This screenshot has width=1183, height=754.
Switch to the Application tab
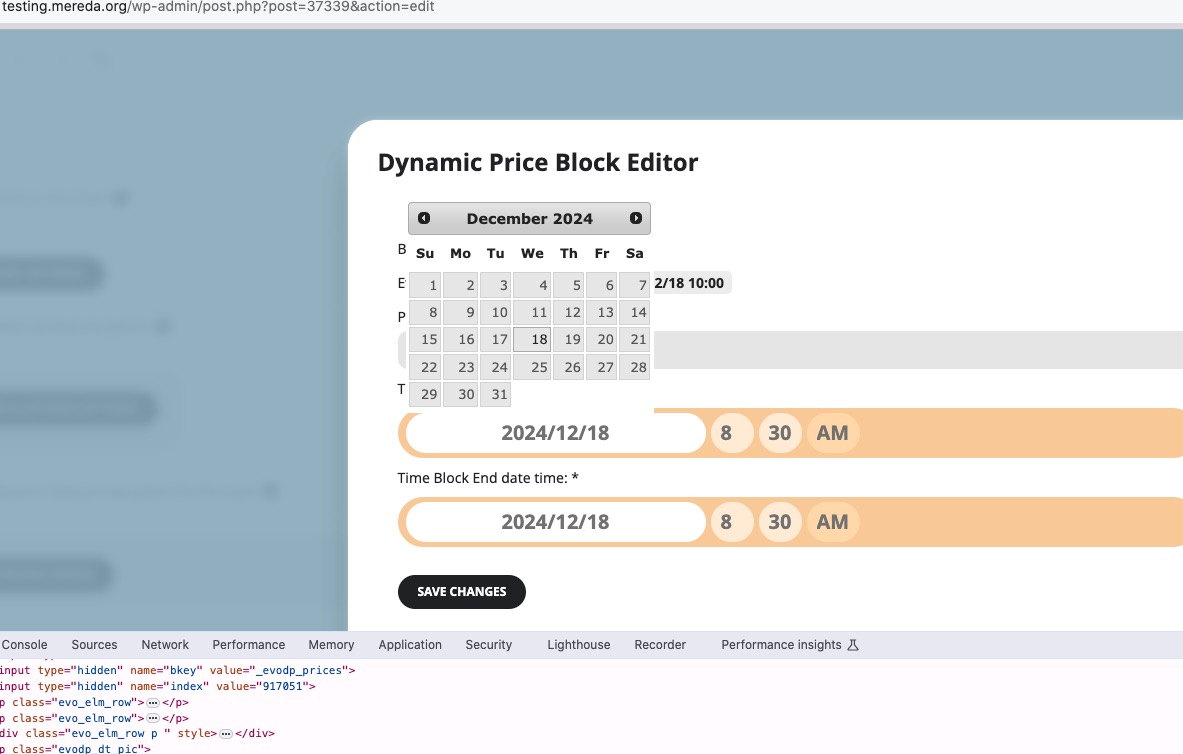(410, 645)
